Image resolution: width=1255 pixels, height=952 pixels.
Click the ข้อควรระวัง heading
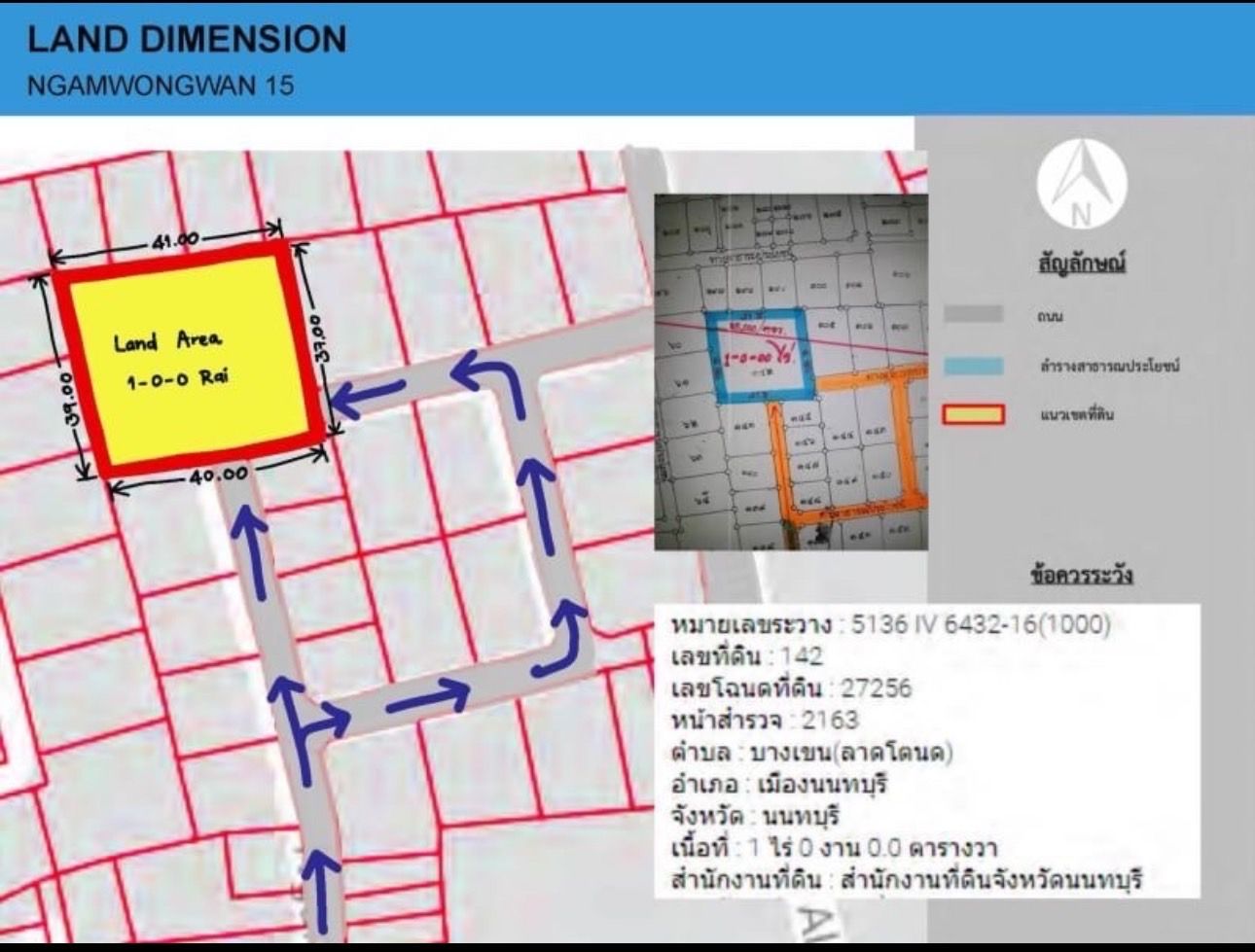1081,575
